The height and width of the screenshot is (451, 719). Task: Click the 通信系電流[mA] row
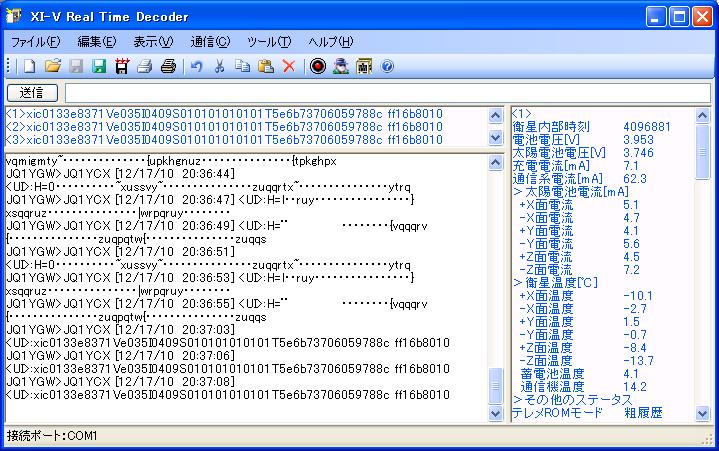[580, 179]
